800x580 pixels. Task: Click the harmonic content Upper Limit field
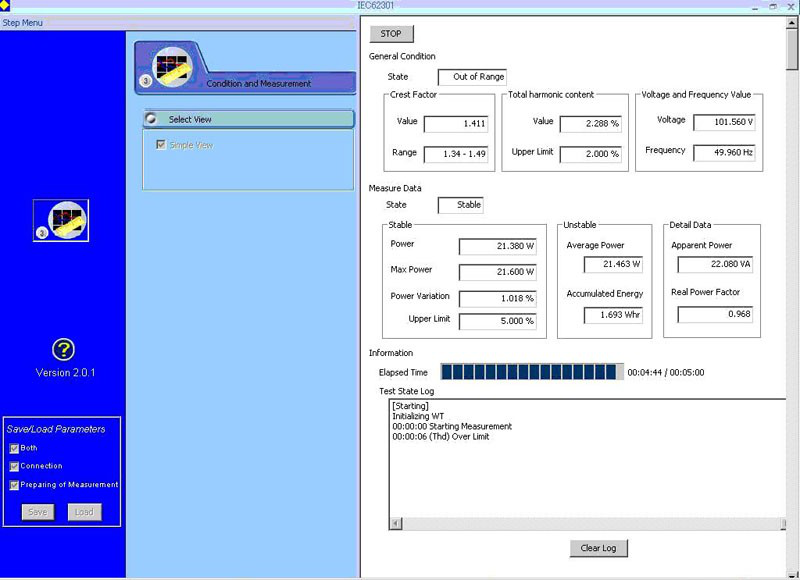590,154
